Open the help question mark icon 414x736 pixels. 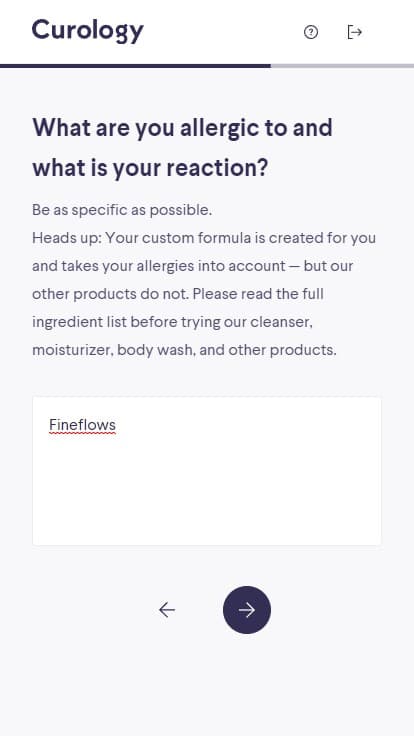coord(311,32)
